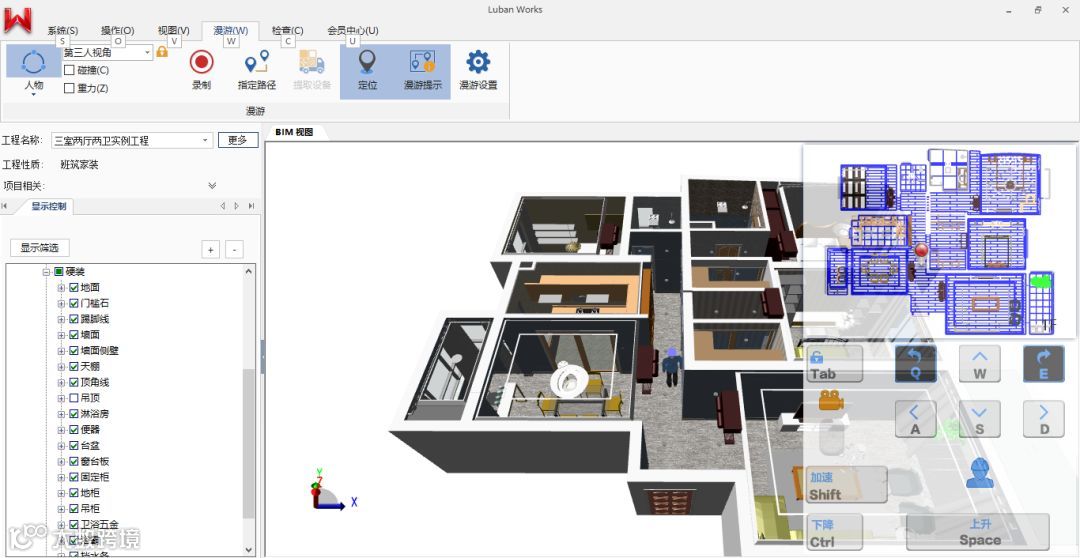Click the next-tab right triangle arrow
The height and width of the screenshot is (558, 1080).
coord(237,206)
